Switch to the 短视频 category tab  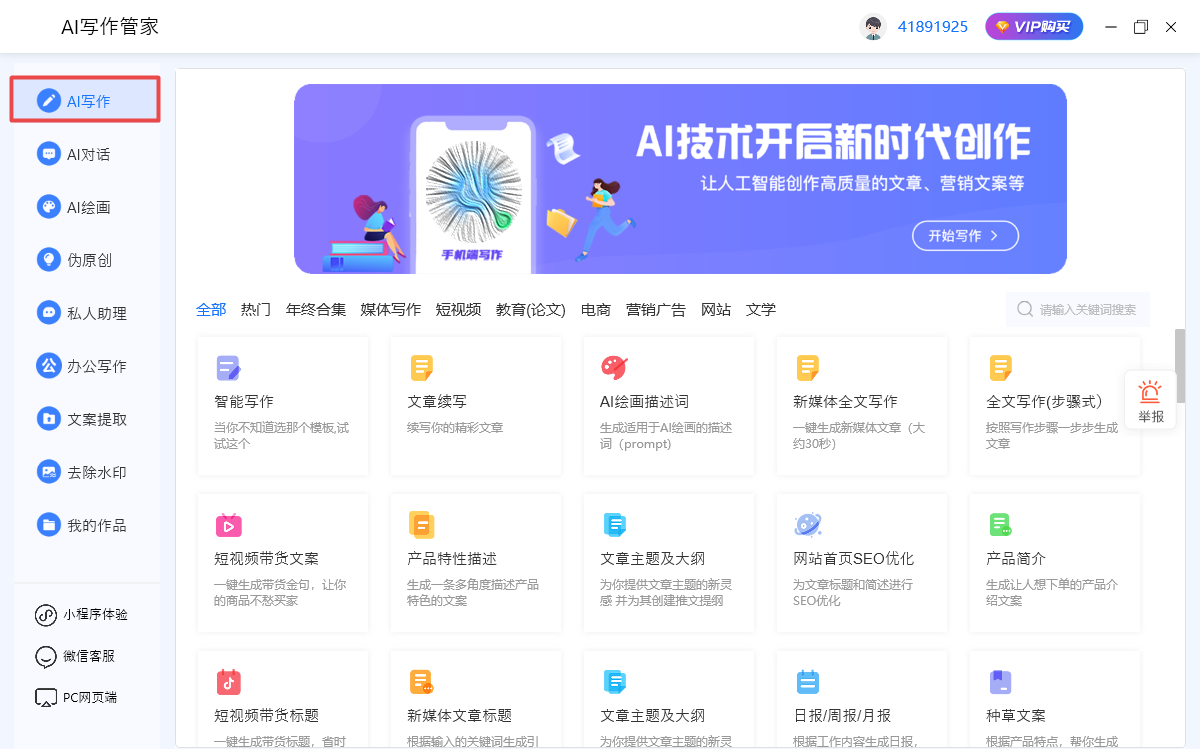pyautogui.click(x=458, y=310)
